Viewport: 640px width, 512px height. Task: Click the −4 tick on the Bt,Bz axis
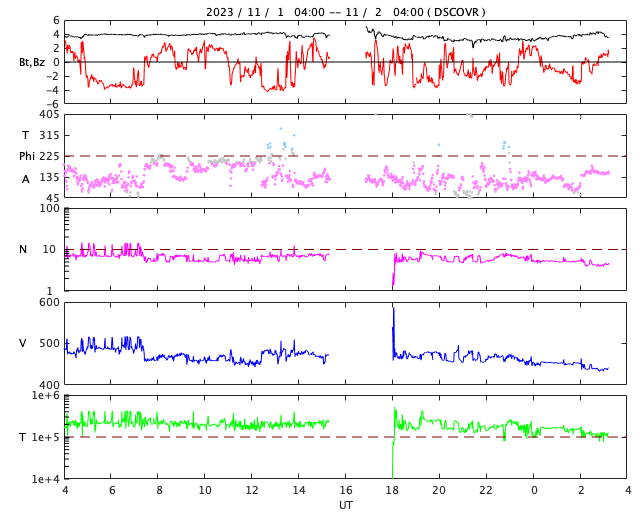[x=53, y=90]
